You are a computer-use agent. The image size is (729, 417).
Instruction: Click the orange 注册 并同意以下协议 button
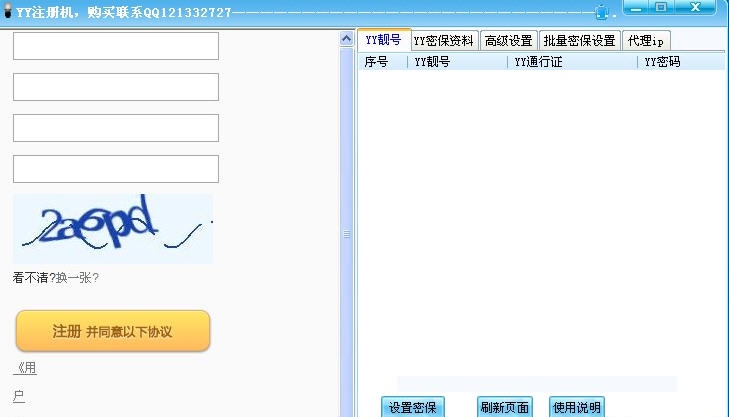pos(113,331)
